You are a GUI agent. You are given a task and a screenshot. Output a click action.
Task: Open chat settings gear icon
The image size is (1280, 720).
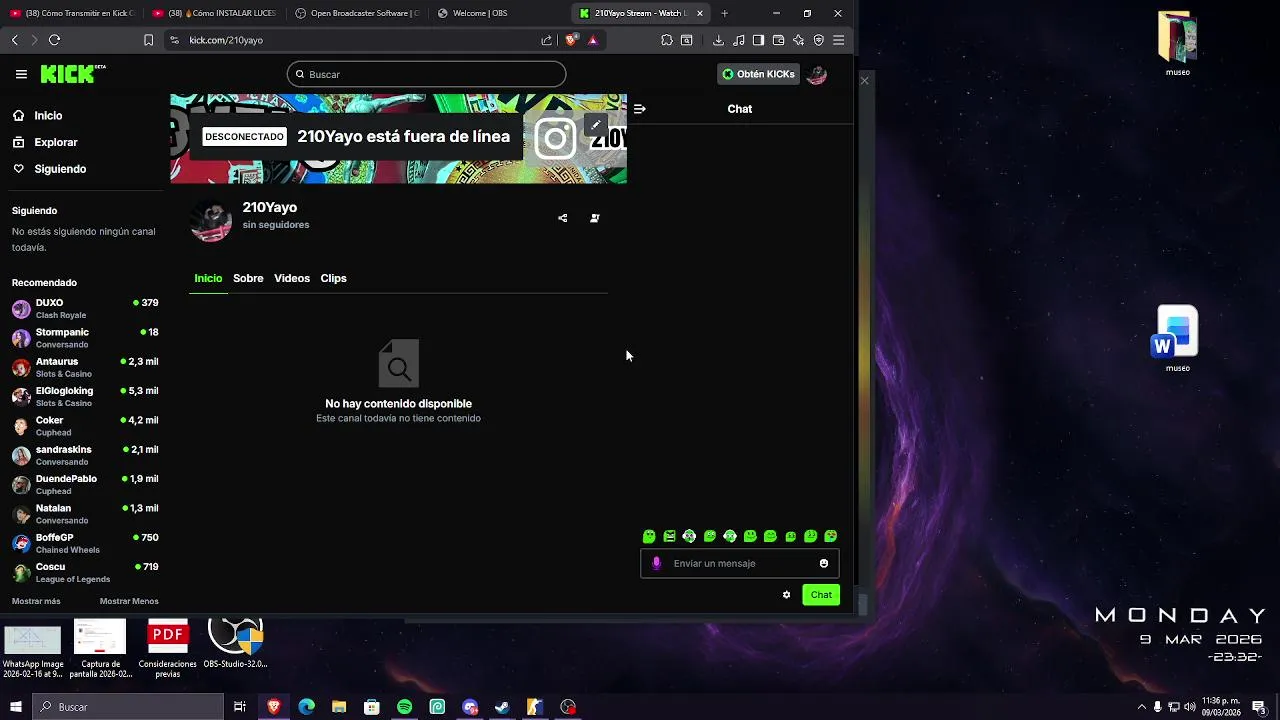coord(786,595)
